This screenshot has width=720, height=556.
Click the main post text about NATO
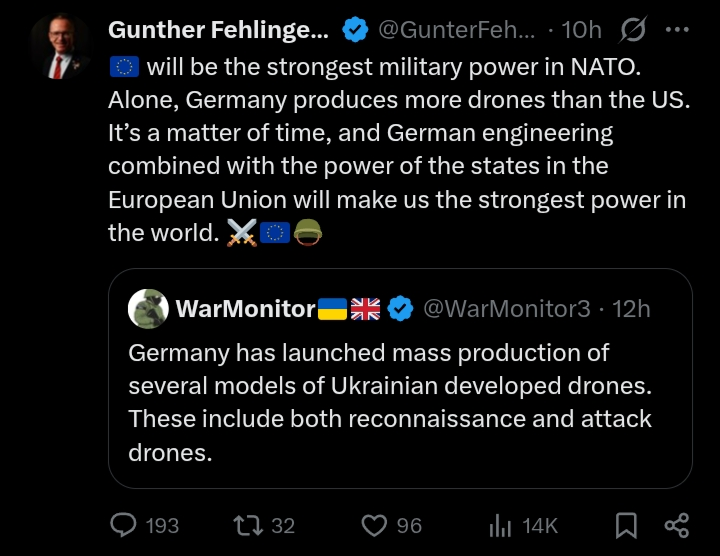399,150
